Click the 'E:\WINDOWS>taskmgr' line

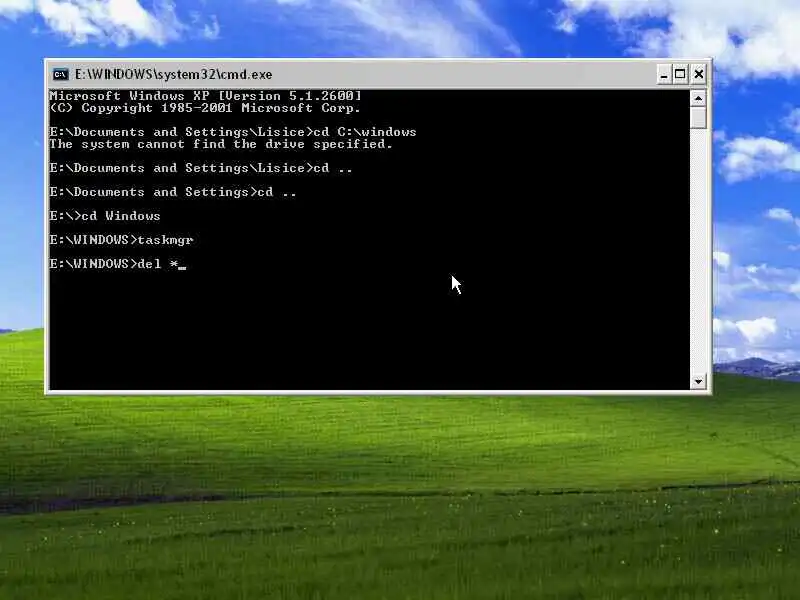(x=121, y=240)
